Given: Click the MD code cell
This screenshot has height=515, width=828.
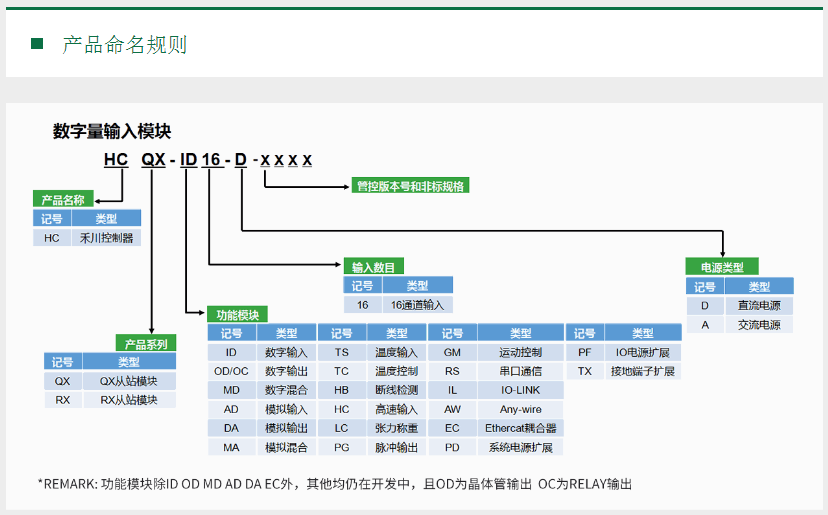Looking at the screenshot, I should pyautogui.click(x=231, y=390).
